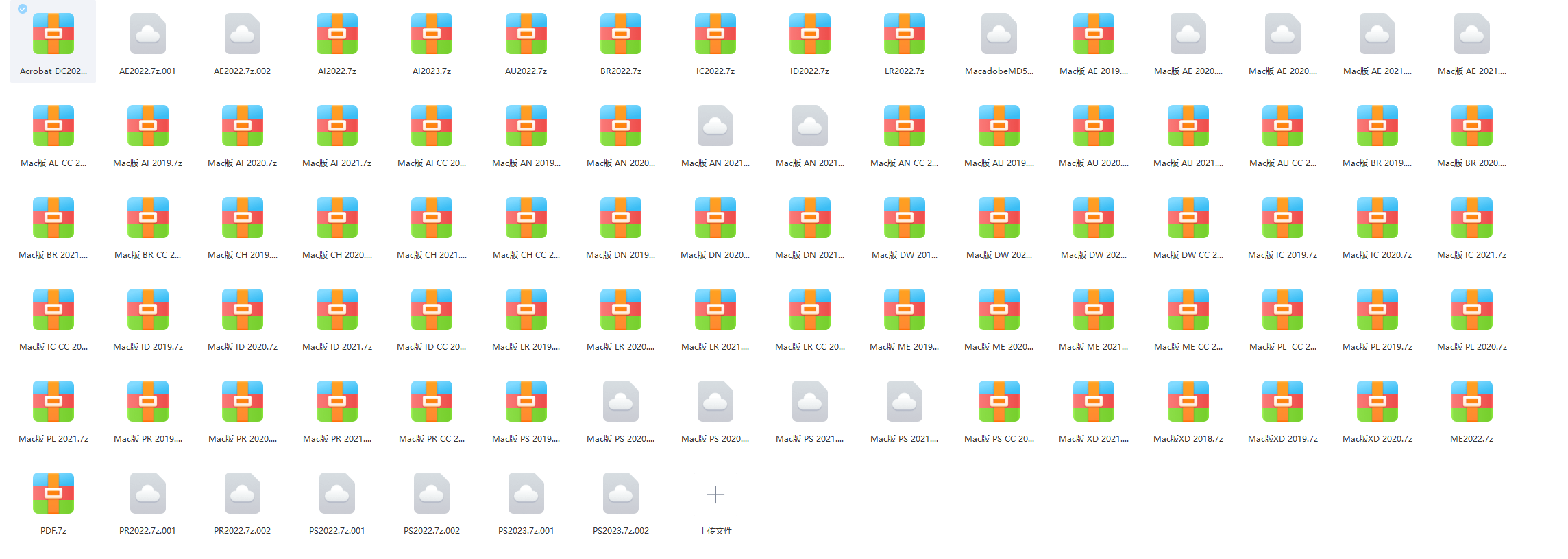Select the PS2022.7z.002 cloud file icon
Screen dimensions: 1568x559
point(432,493)
